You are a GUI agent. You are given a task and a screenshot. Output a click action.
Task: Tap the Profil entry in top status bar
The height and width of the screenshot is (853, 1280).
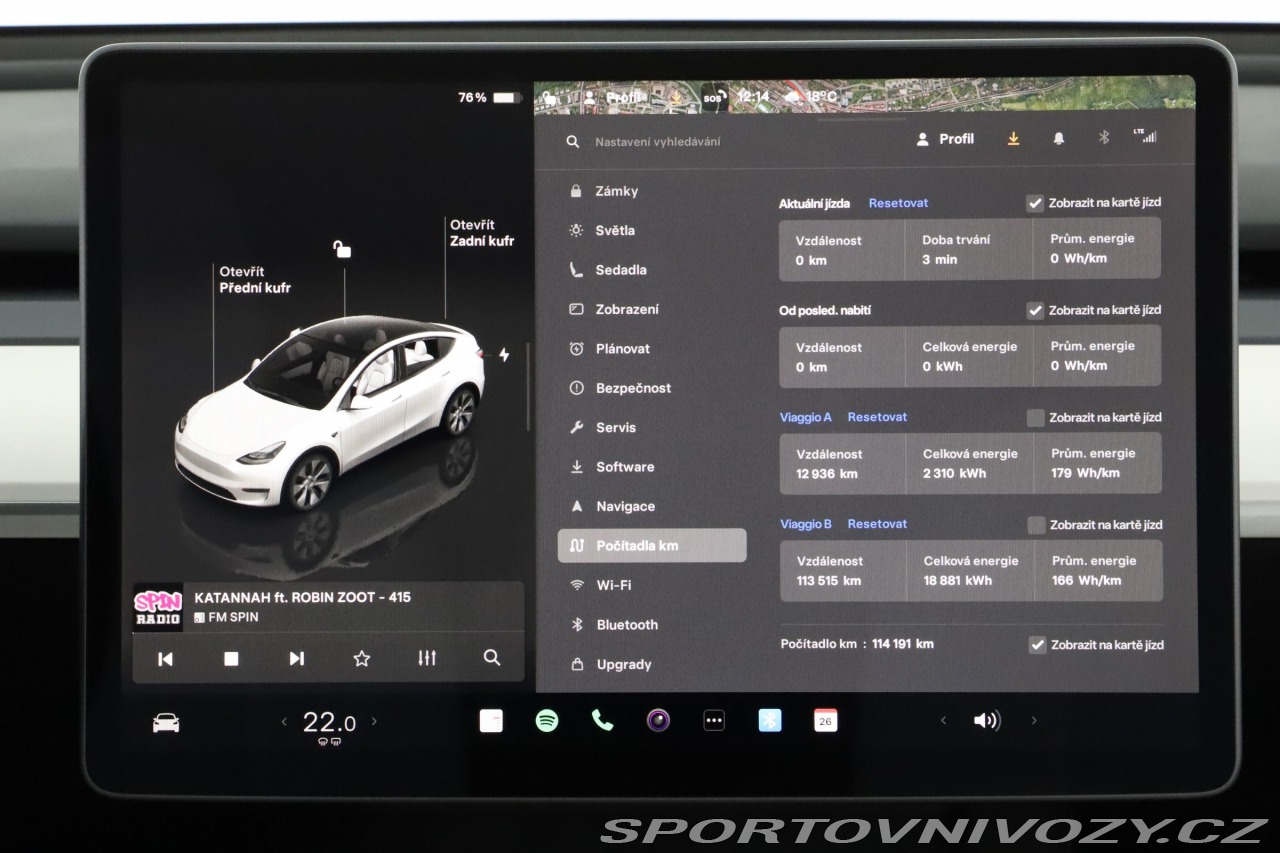click(x=614, y=97)
